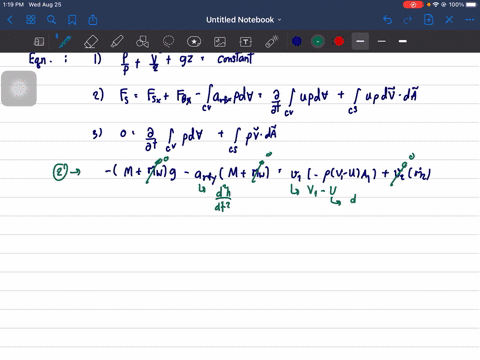Tap the share export icon
The height and width of the screenshot is (360, 480).
pos(93,20)
